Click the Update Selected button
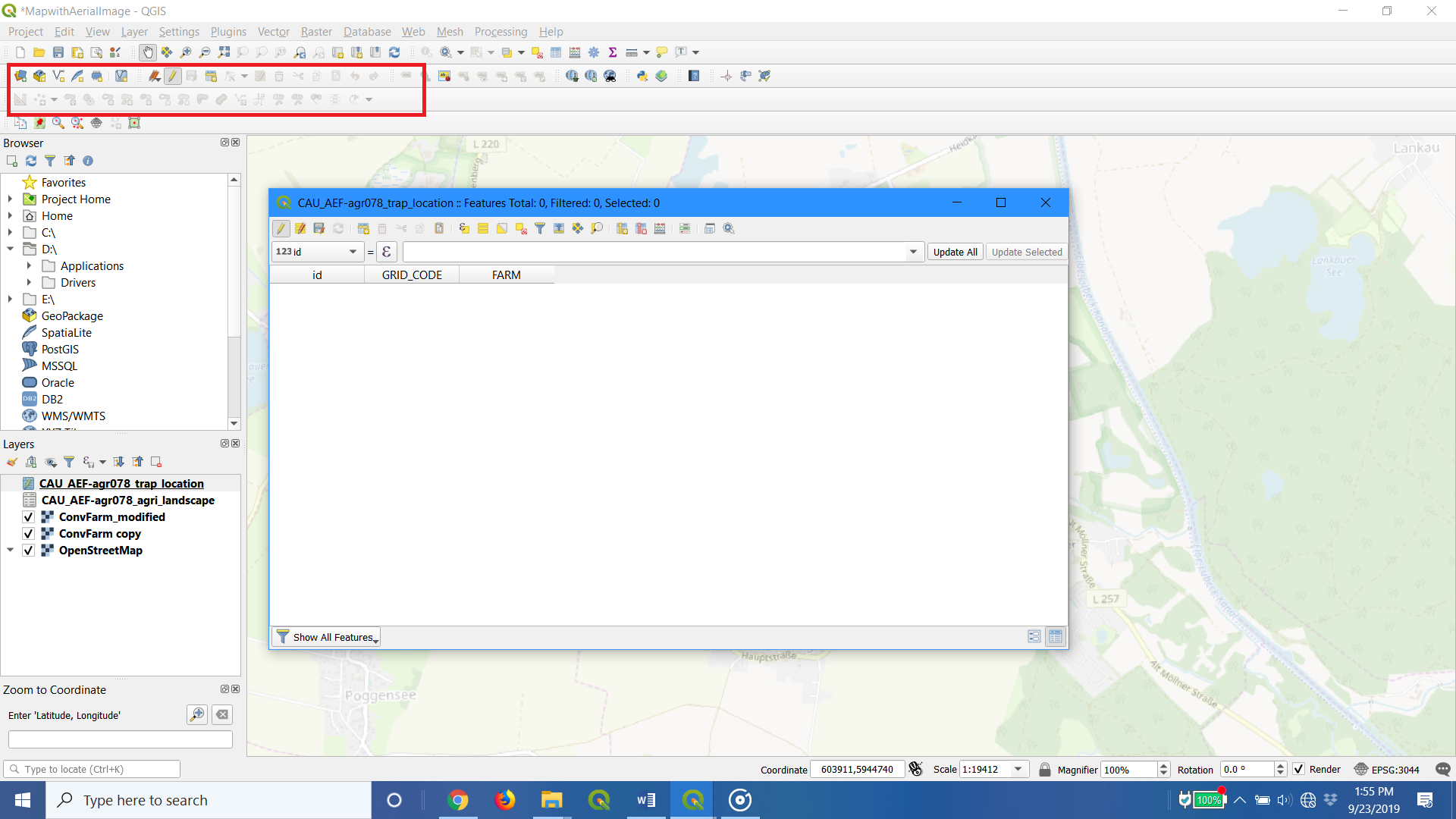This screenshot has height=819, width=1456. click(x=1027, y=252)
